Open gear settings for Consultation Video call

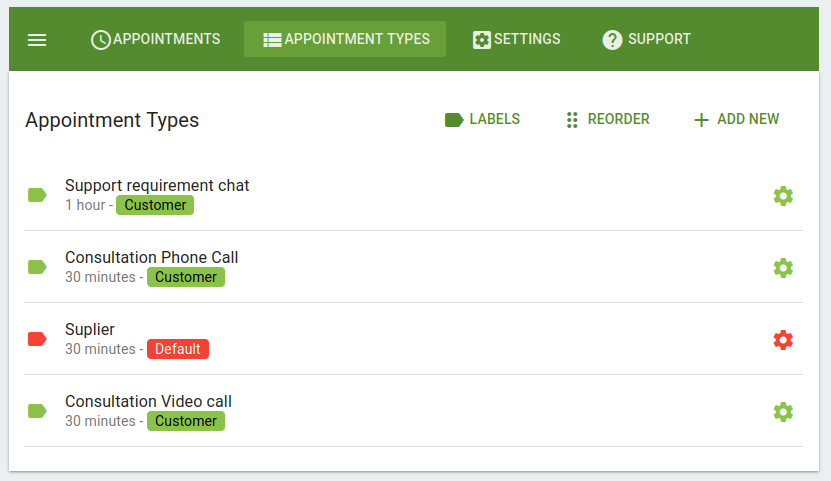point(783,412)
